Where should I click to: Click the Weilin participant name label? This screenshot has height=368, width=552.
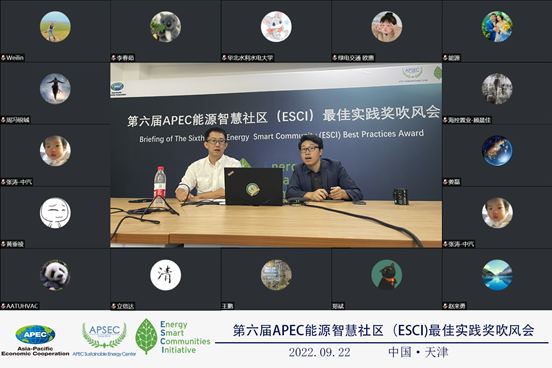click(x=15, y=58)
